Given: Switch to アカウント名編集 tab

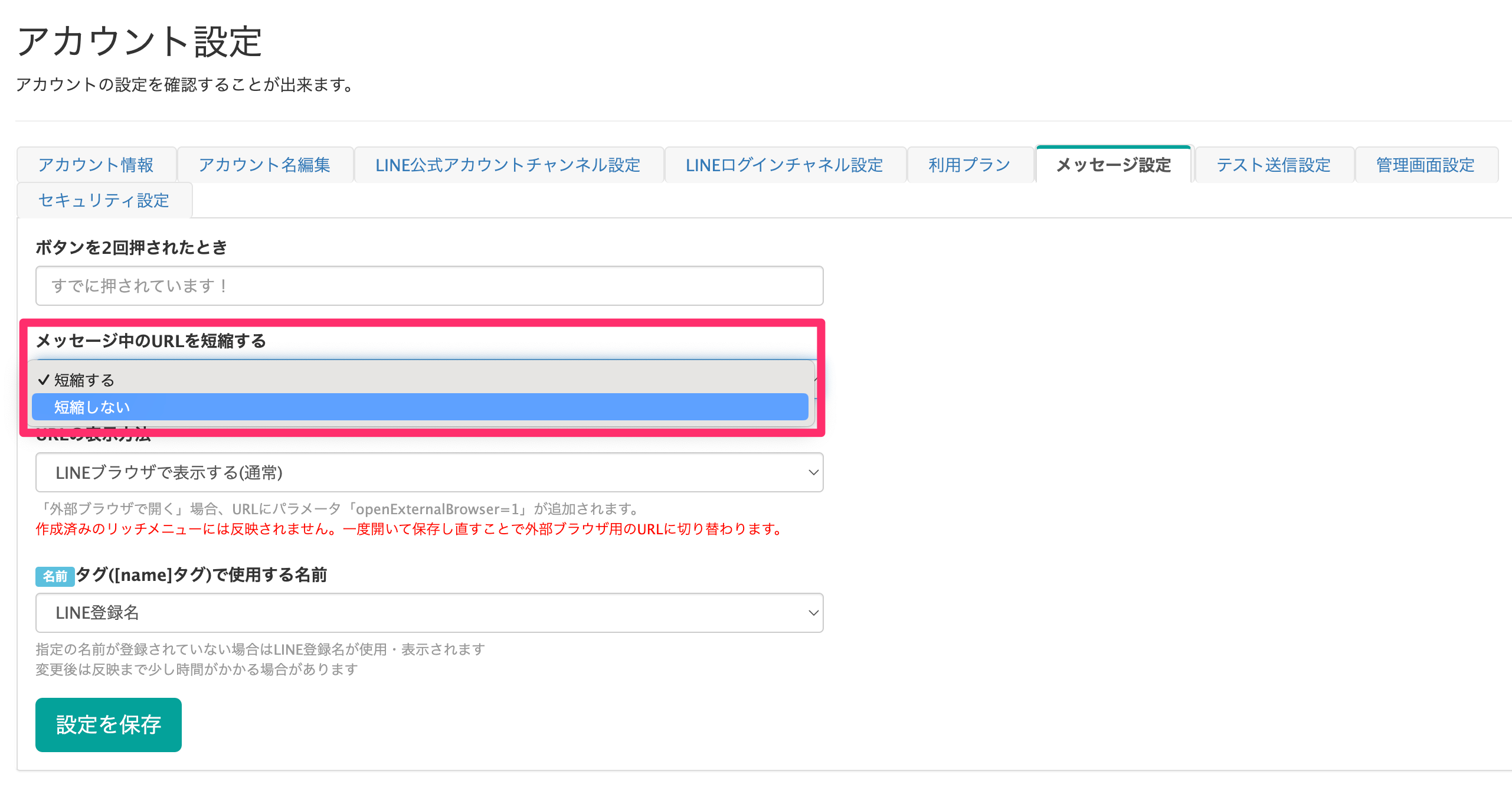Looking at the screenshot, I should (x=264, y=165).
